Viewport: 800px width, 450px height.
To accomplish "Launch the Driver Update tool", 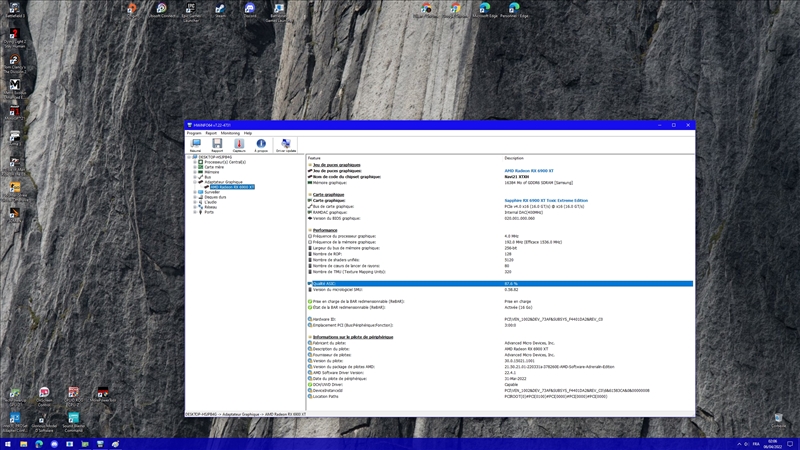I will (286, 145).
